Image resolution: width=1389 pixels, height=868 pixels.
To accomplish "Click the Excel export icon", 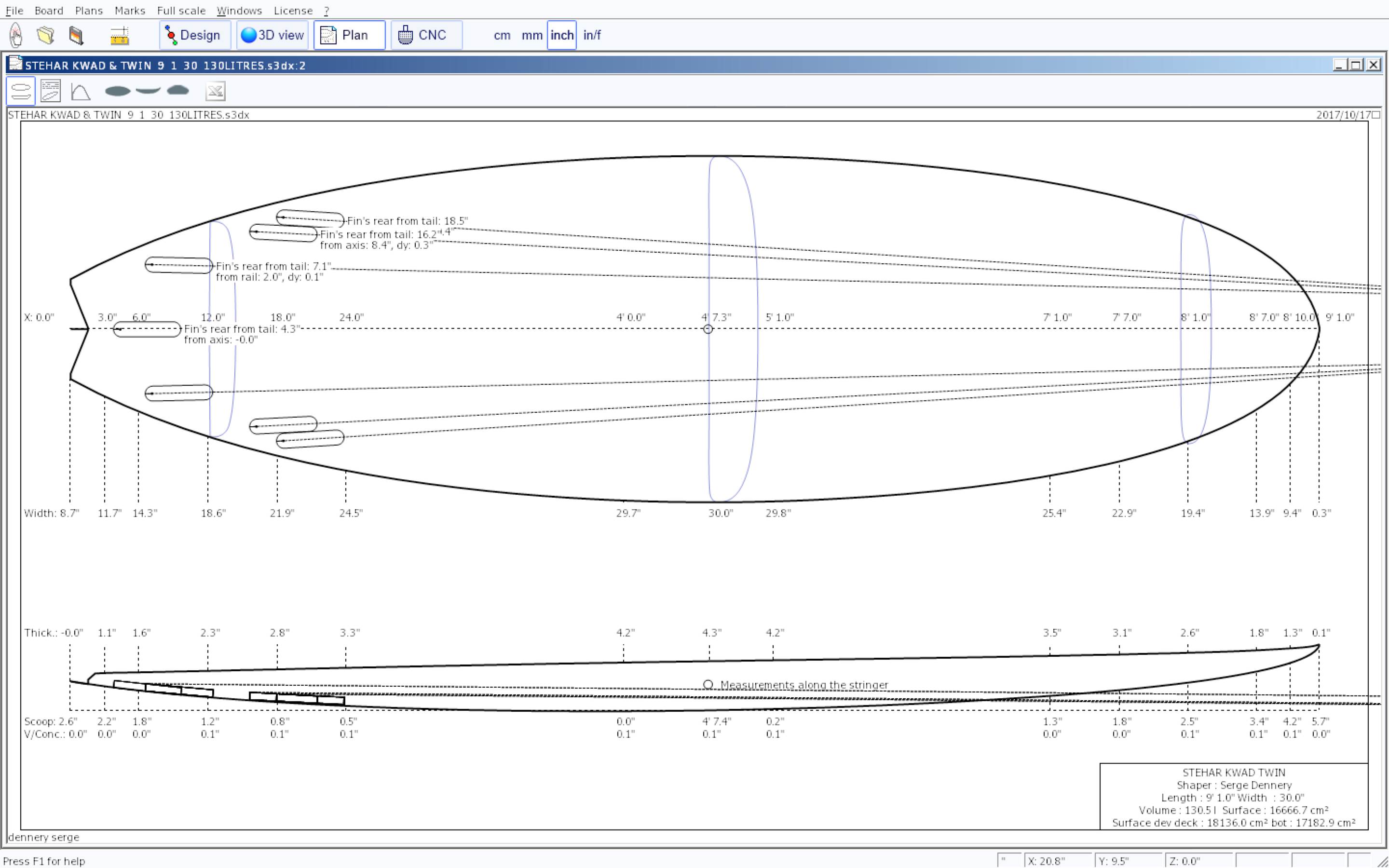I will click(x=215, y=91).
